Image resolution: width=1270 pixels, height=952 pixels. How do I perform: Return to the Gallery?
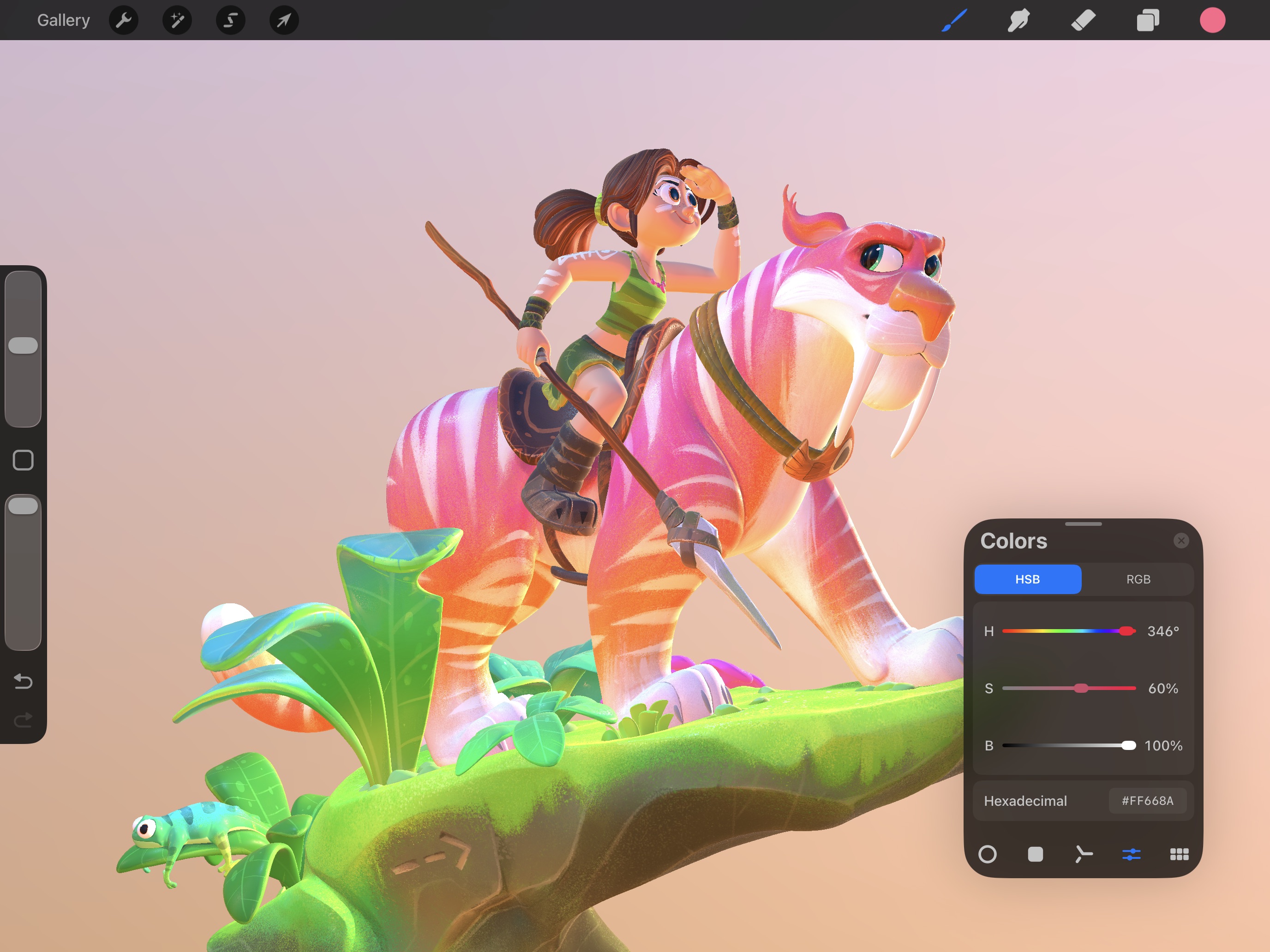[63, 21]
